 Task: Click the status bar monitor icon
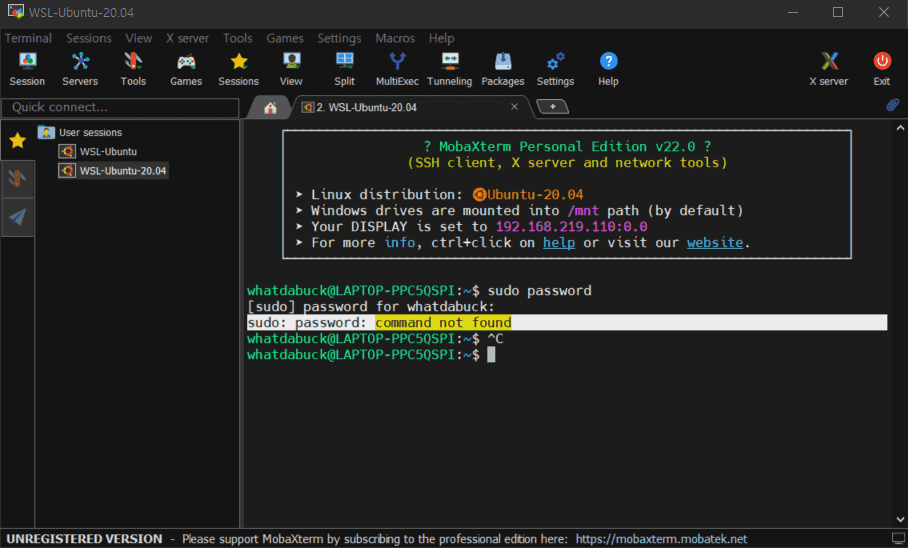tap(898, 539)
